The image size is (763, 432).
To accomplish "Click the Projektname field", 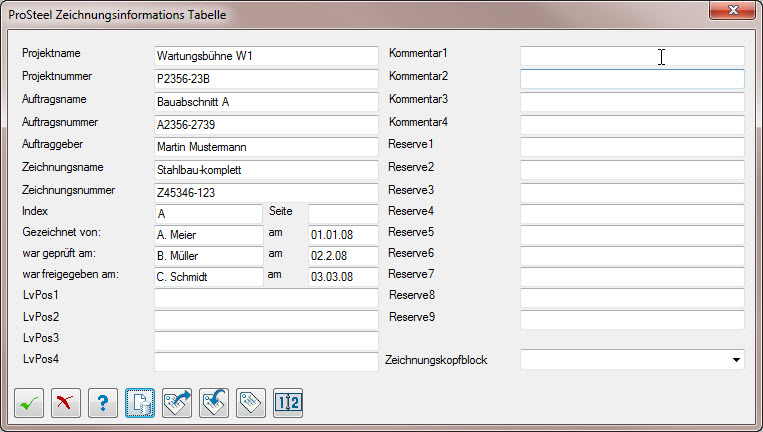I will (266, 56).
